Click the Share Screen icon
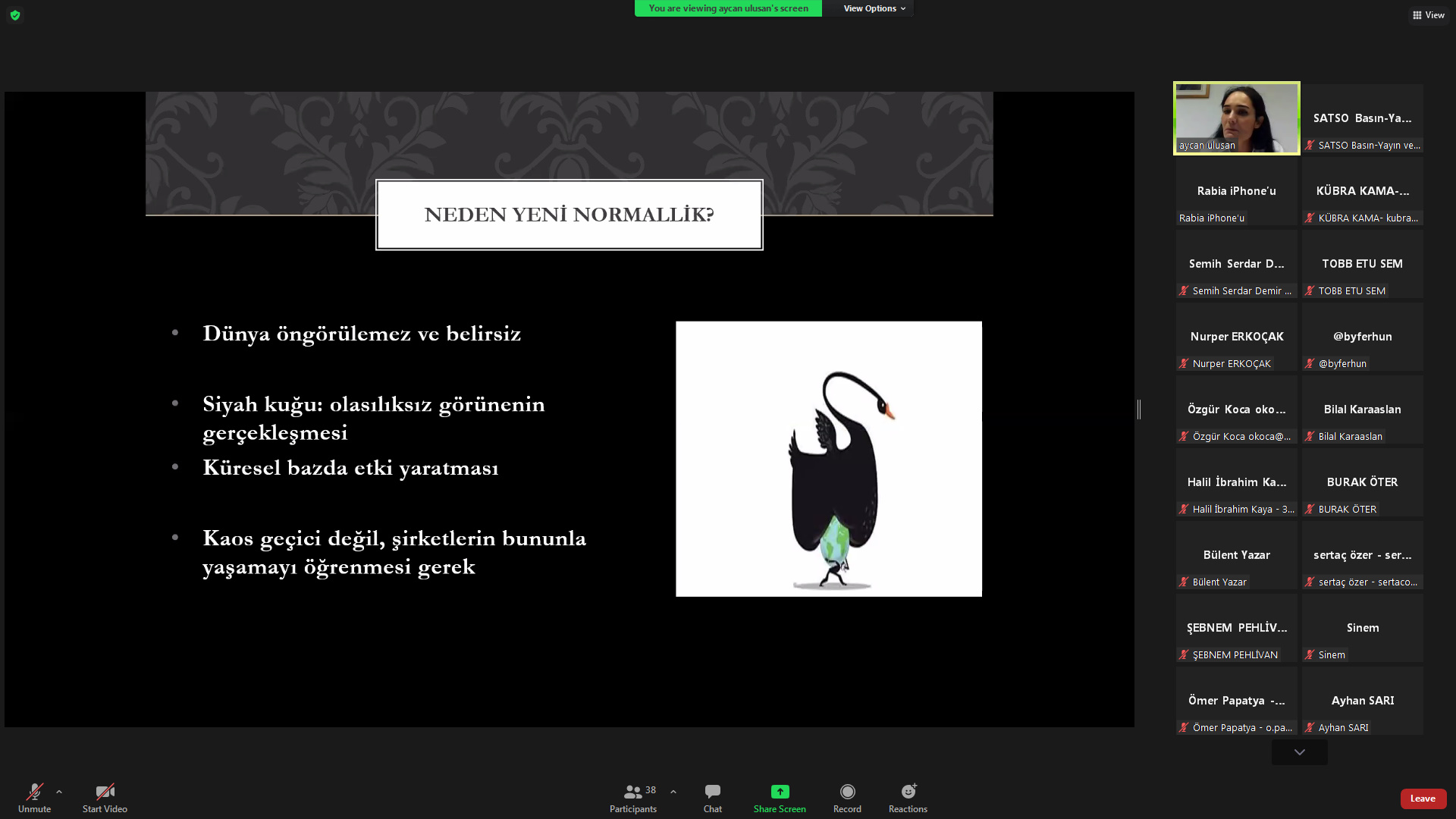The height and width of the screenshot is (819, 1456). click(780, 792)
